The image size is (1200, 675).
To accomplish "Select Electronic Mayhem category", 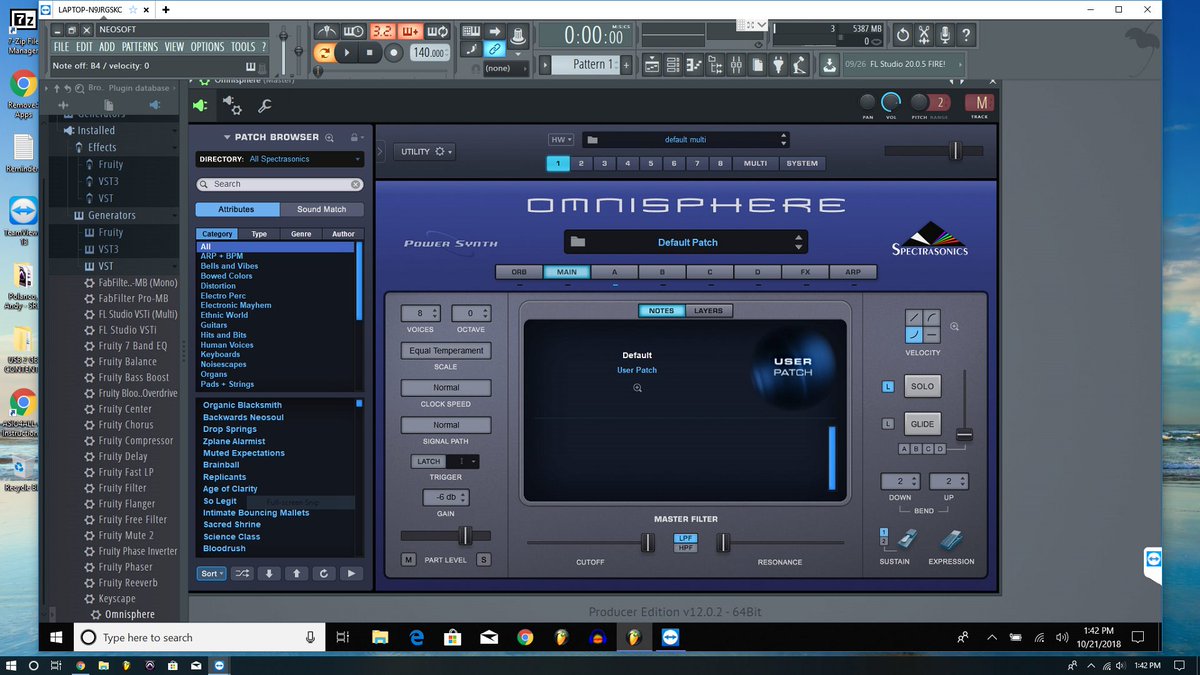I will click(236, 305).
